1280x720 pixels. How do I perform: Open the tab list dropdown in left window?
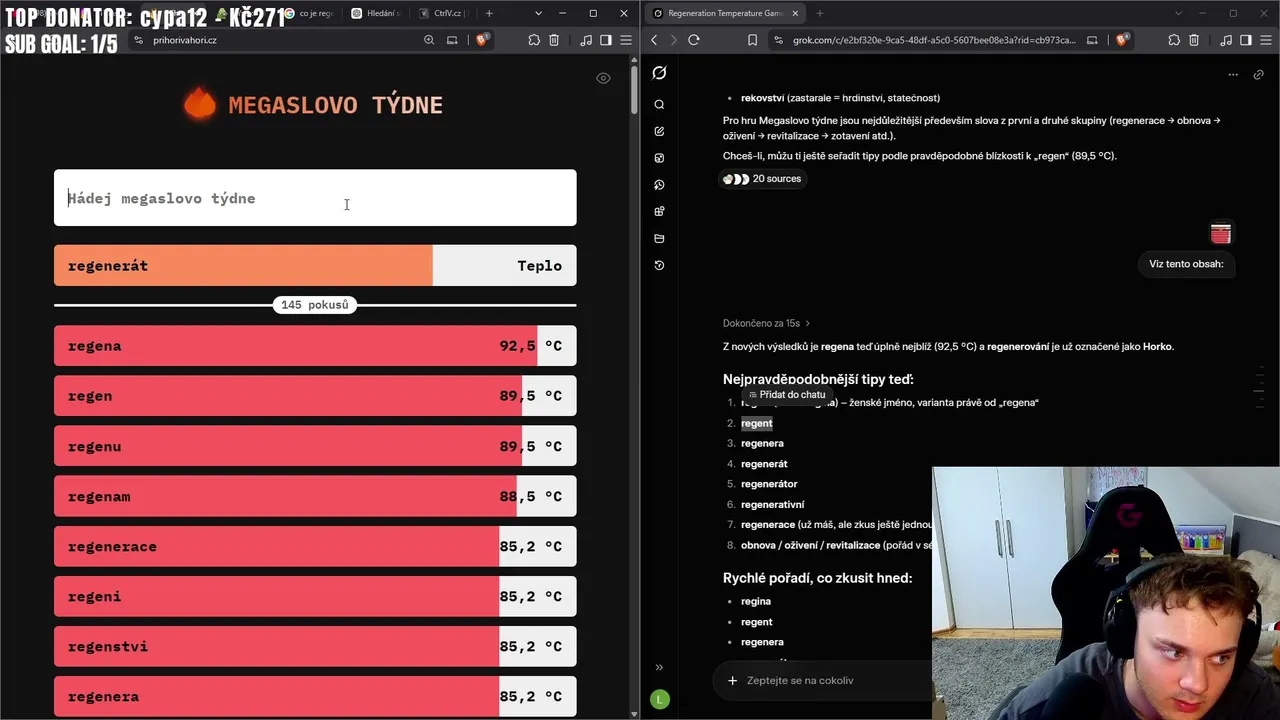538,13
